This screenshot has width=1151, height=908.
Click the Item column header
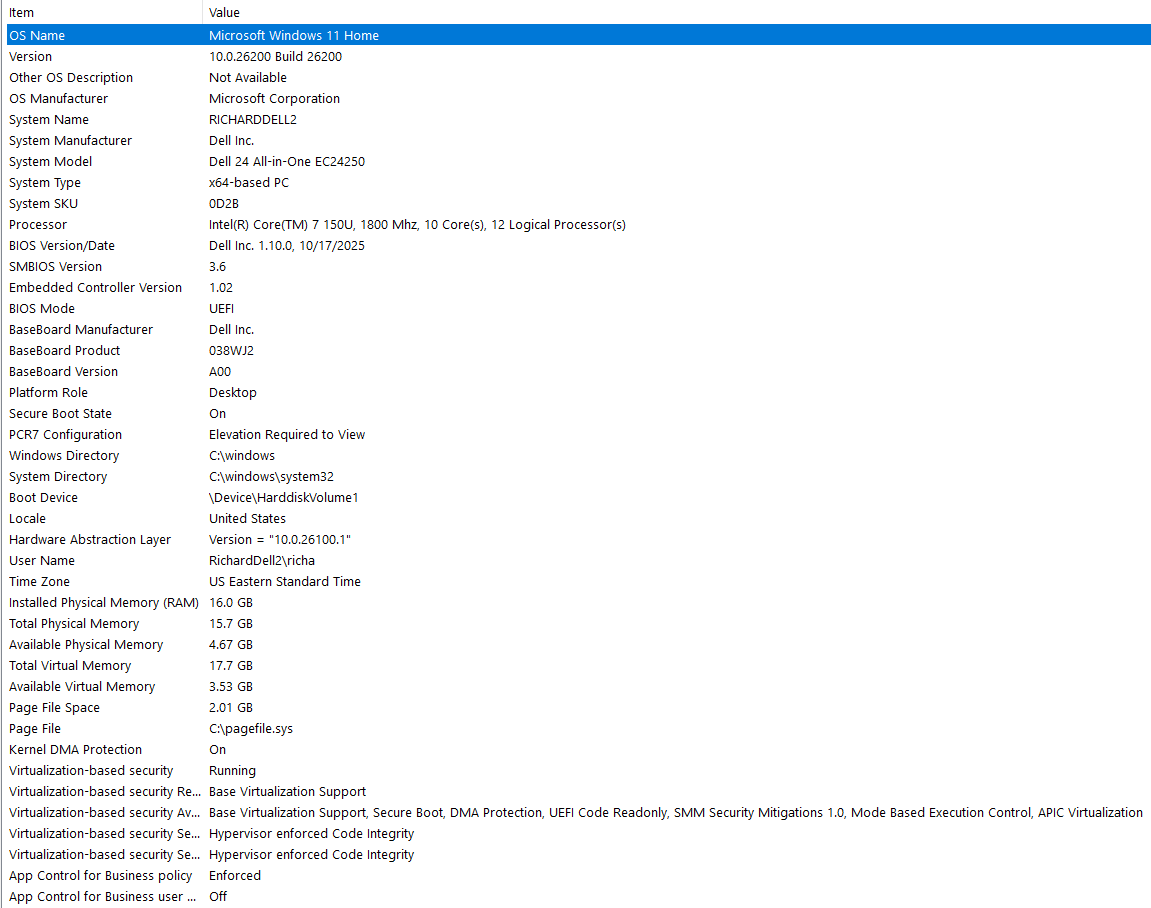pyautogui.click(x=21, y=12)
